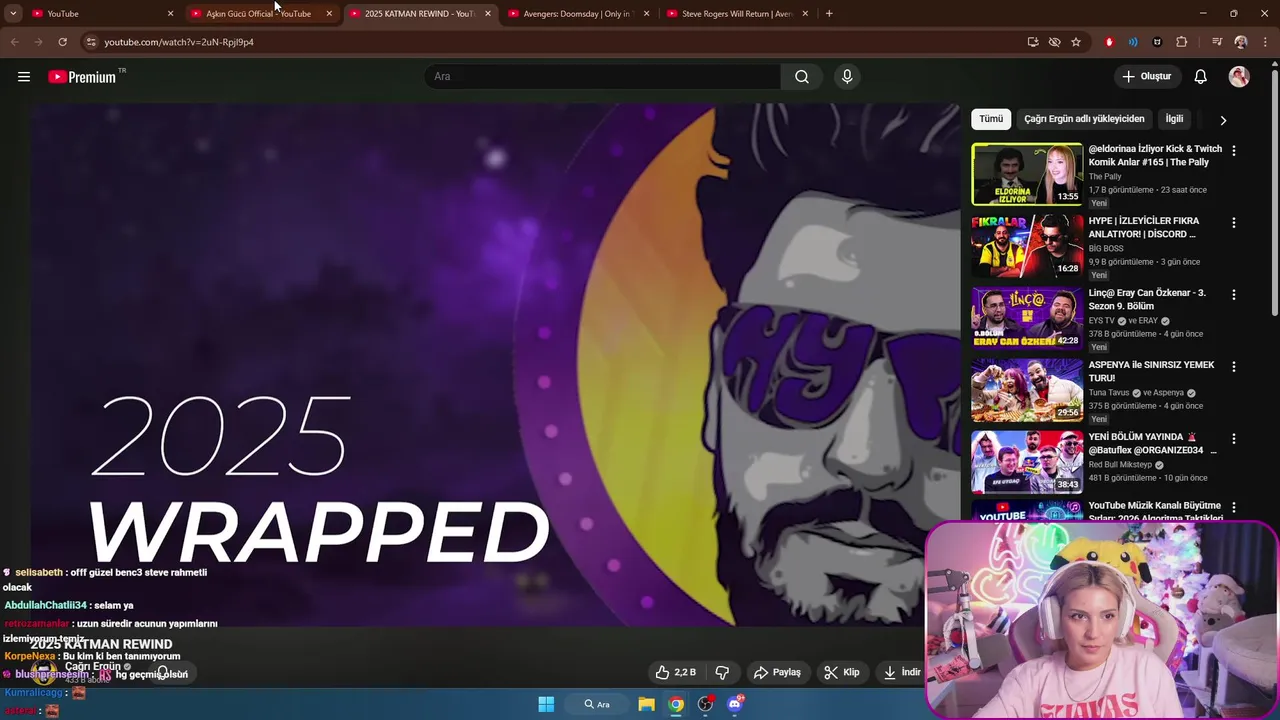
Task: Close the 2025 KATMAN REWIND tab
Action: [488, 13]
